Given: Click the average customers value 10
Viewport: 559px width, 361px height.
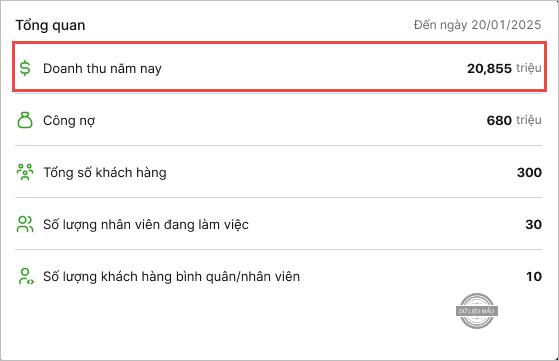Looking at the screenshot, I should [534, 277].
